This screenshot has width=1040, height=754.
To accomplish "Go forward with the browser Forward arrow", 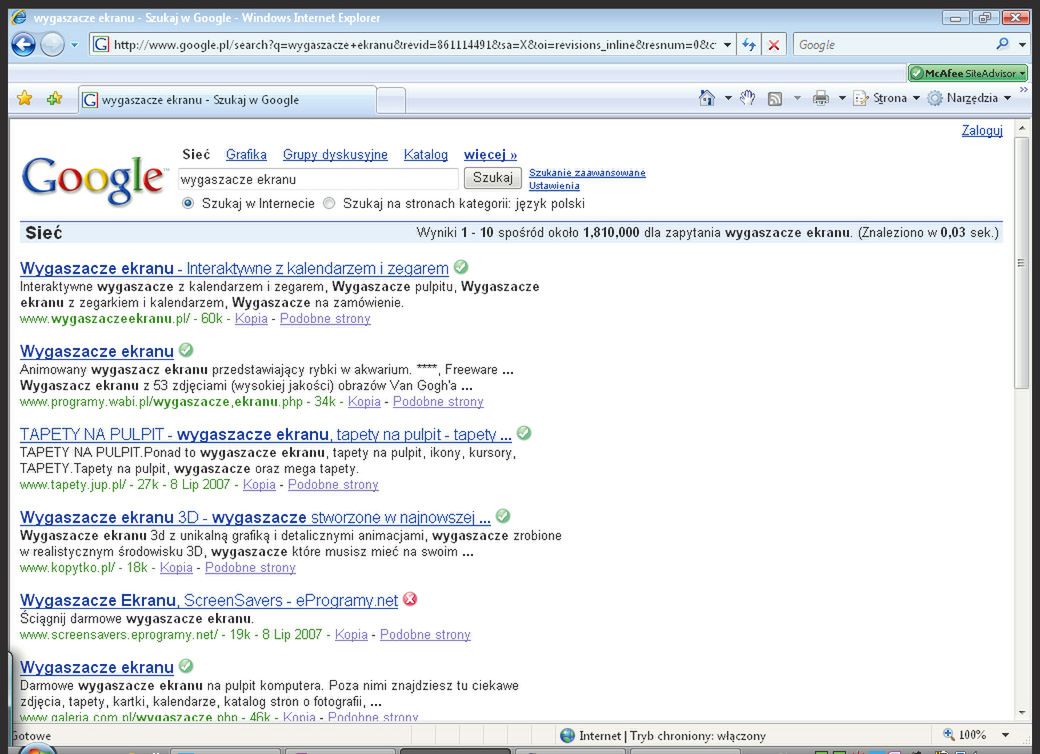I will (52, 45).
